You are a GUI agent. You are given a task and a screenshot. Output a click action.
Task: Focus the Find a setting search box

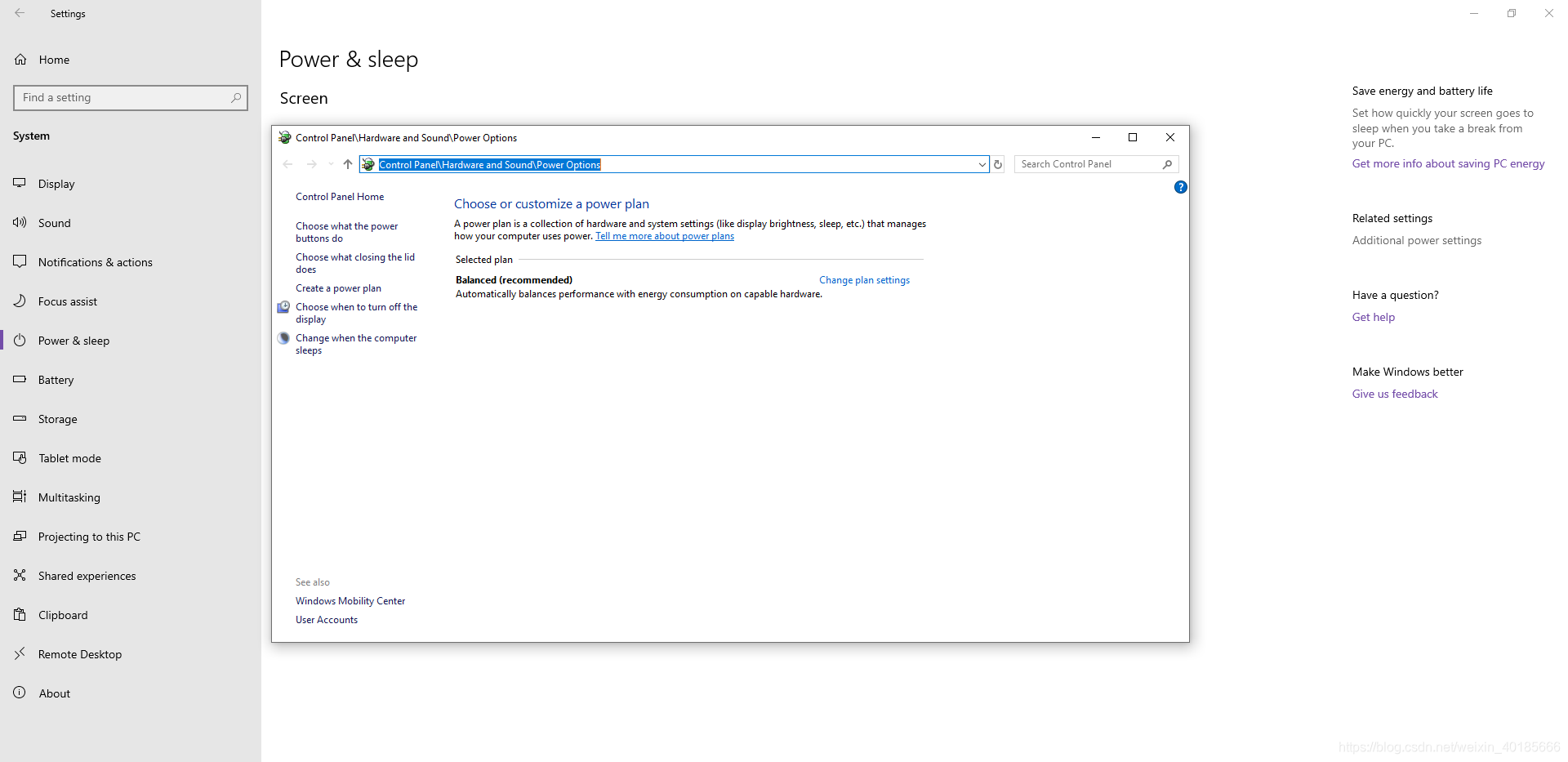131,97
